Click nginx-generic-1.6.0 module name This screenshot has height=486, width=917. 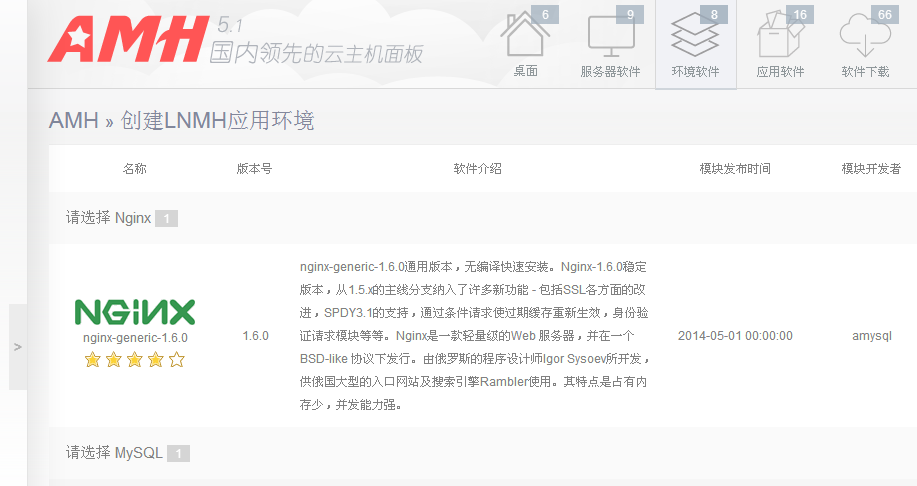135,338
